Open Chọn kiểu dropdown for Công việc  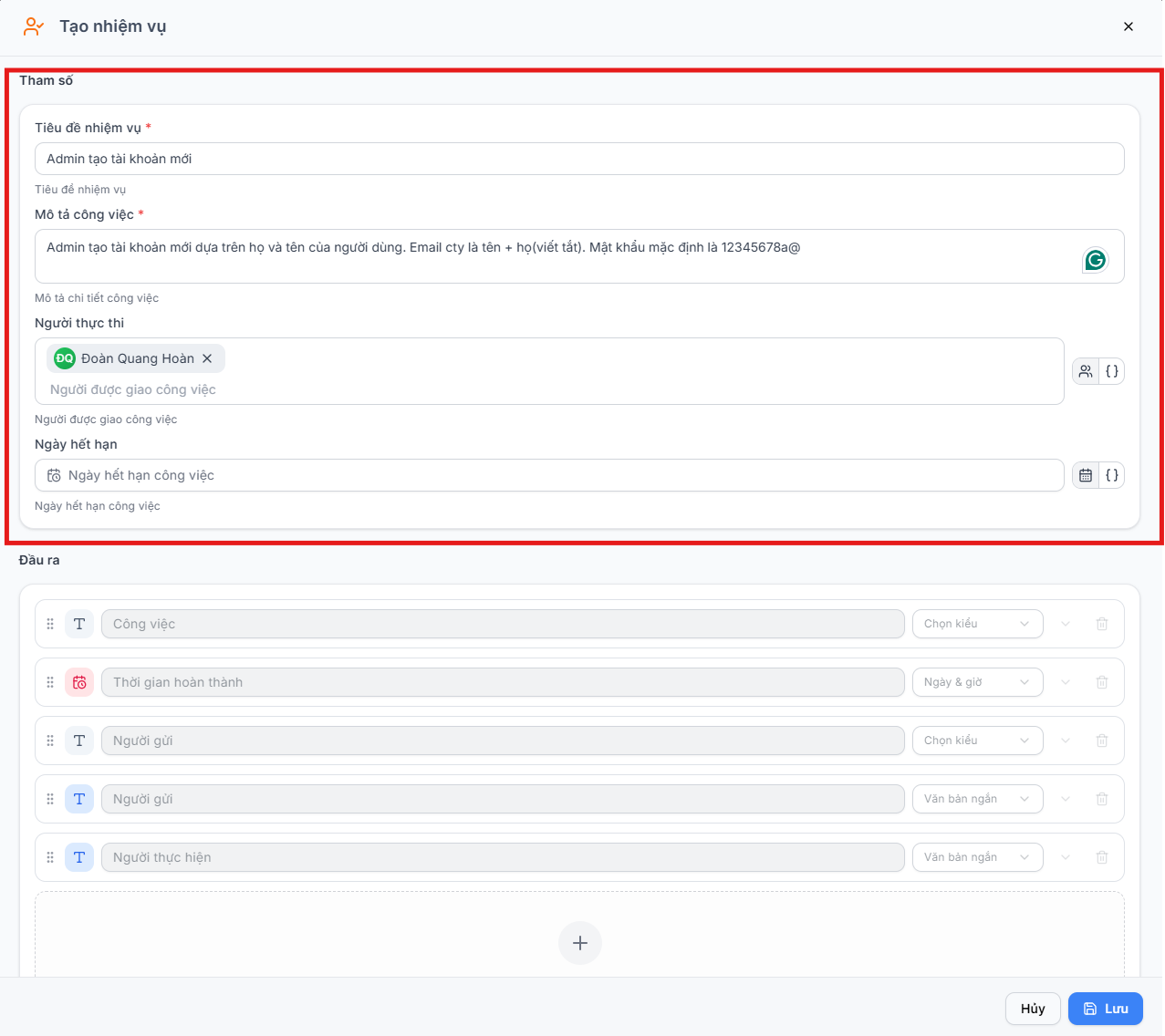[977, 624]
